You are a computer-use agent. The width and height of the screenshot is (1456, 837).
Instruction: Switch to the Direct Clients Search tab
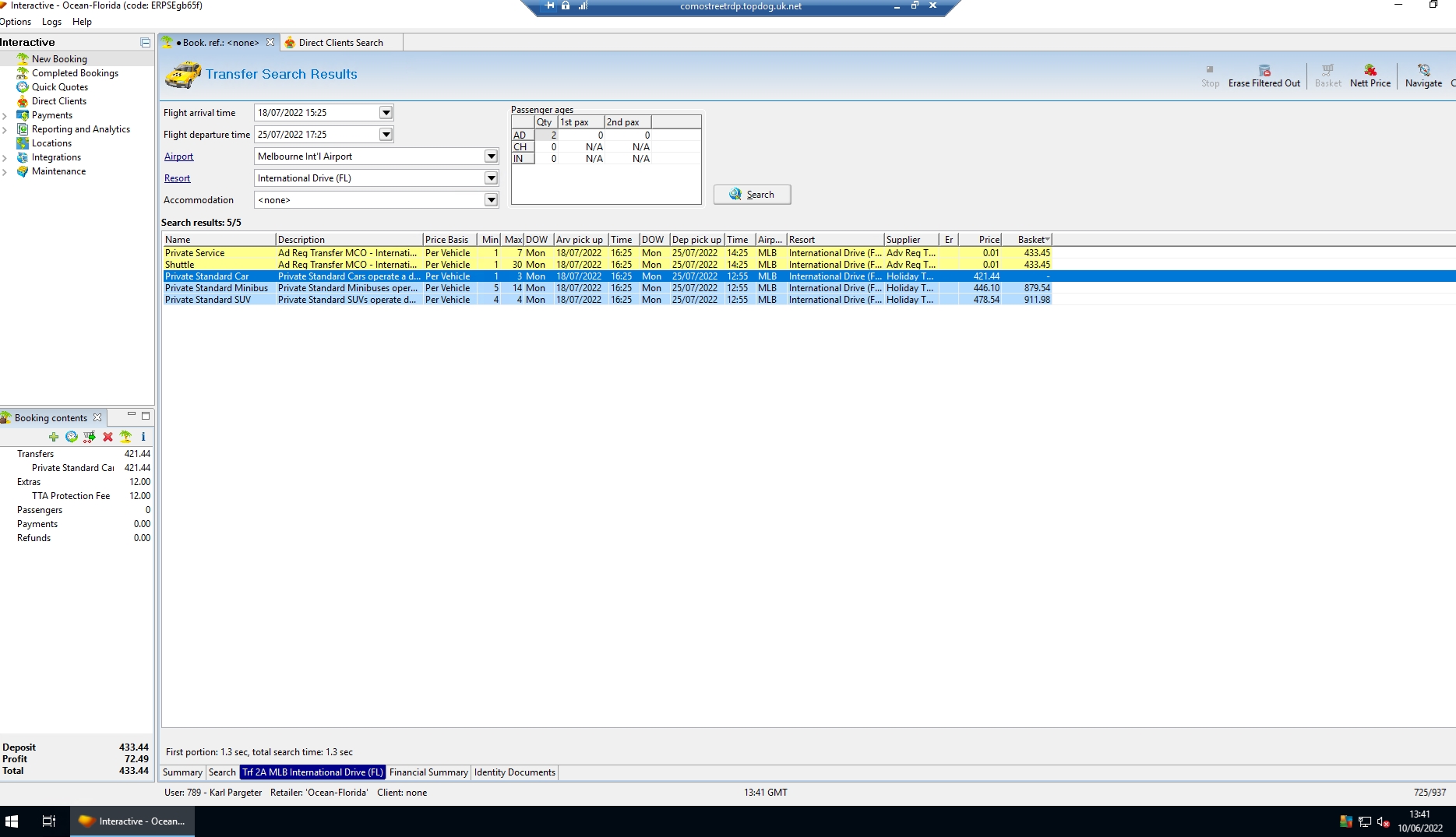[x=340, y=43]
